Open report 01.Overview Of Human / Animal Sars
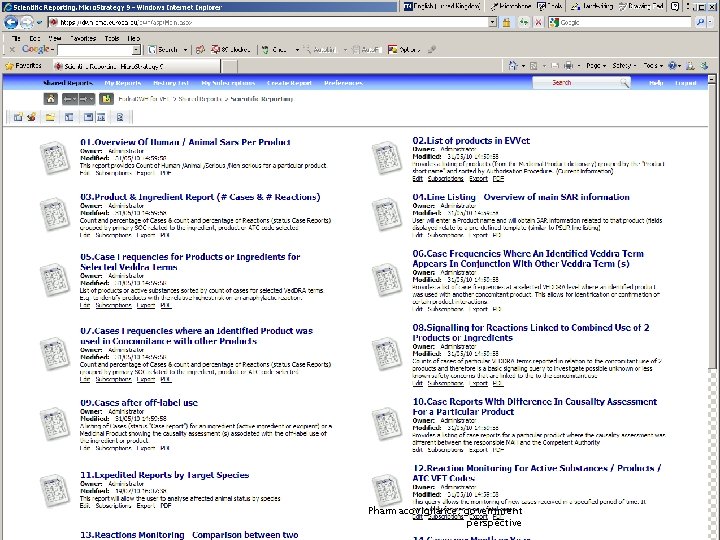720x540 pixels. tap(185, 142)
